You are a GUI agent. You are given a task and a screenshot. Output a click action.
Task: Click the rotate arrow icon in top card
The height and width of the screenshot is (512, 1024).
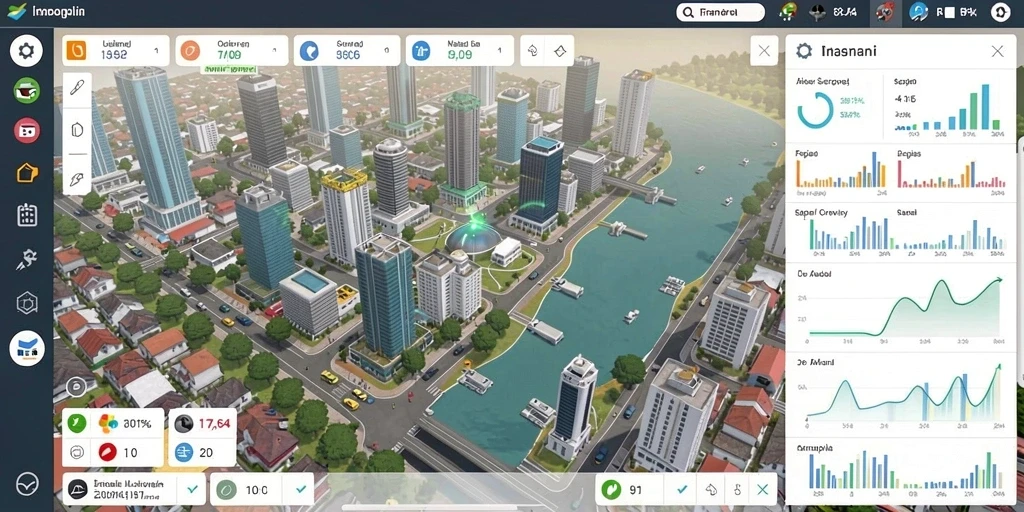tap(533, 50)
